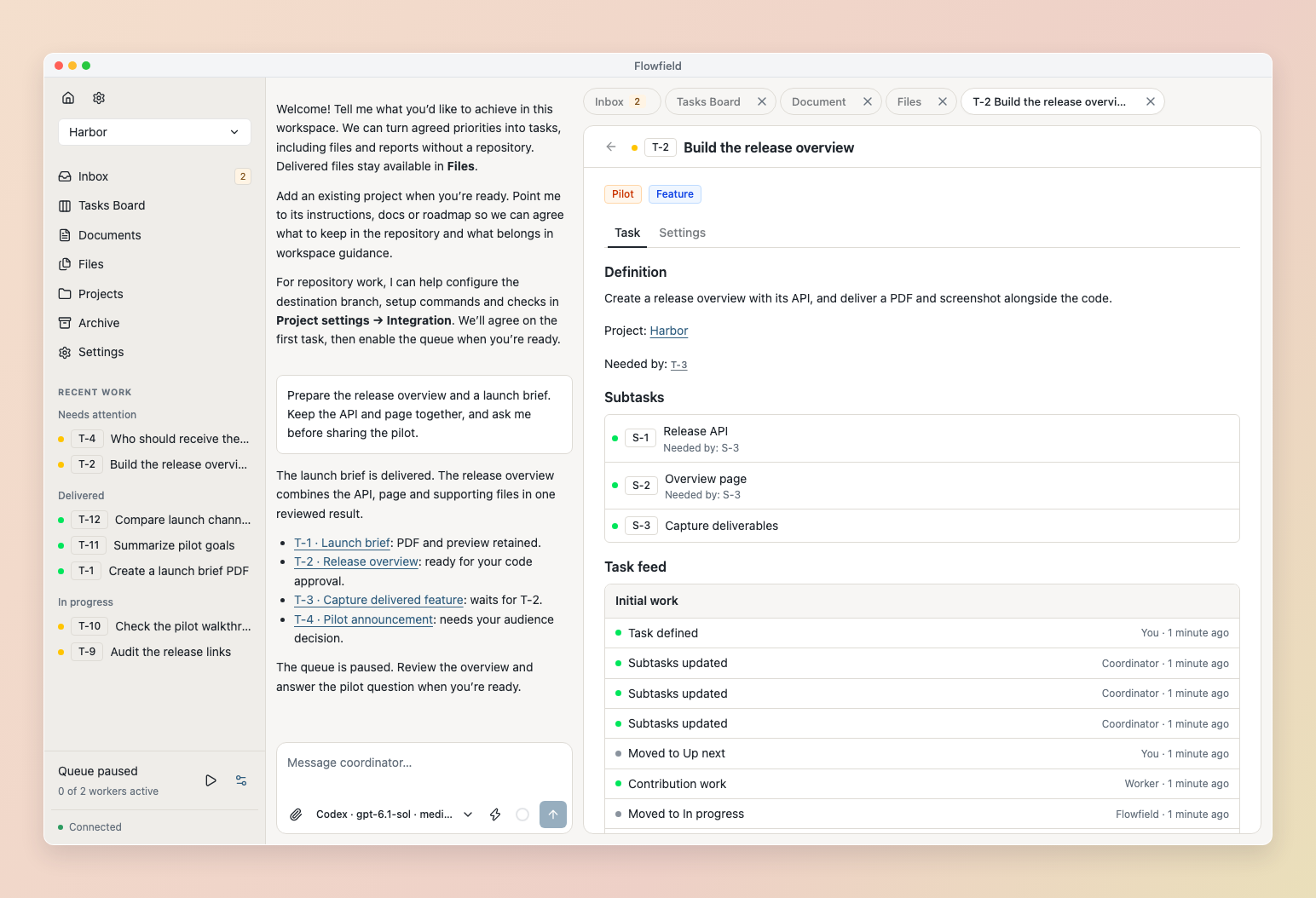
Task: Follow the T-3 needed-by link
Action: pos(678,365)
